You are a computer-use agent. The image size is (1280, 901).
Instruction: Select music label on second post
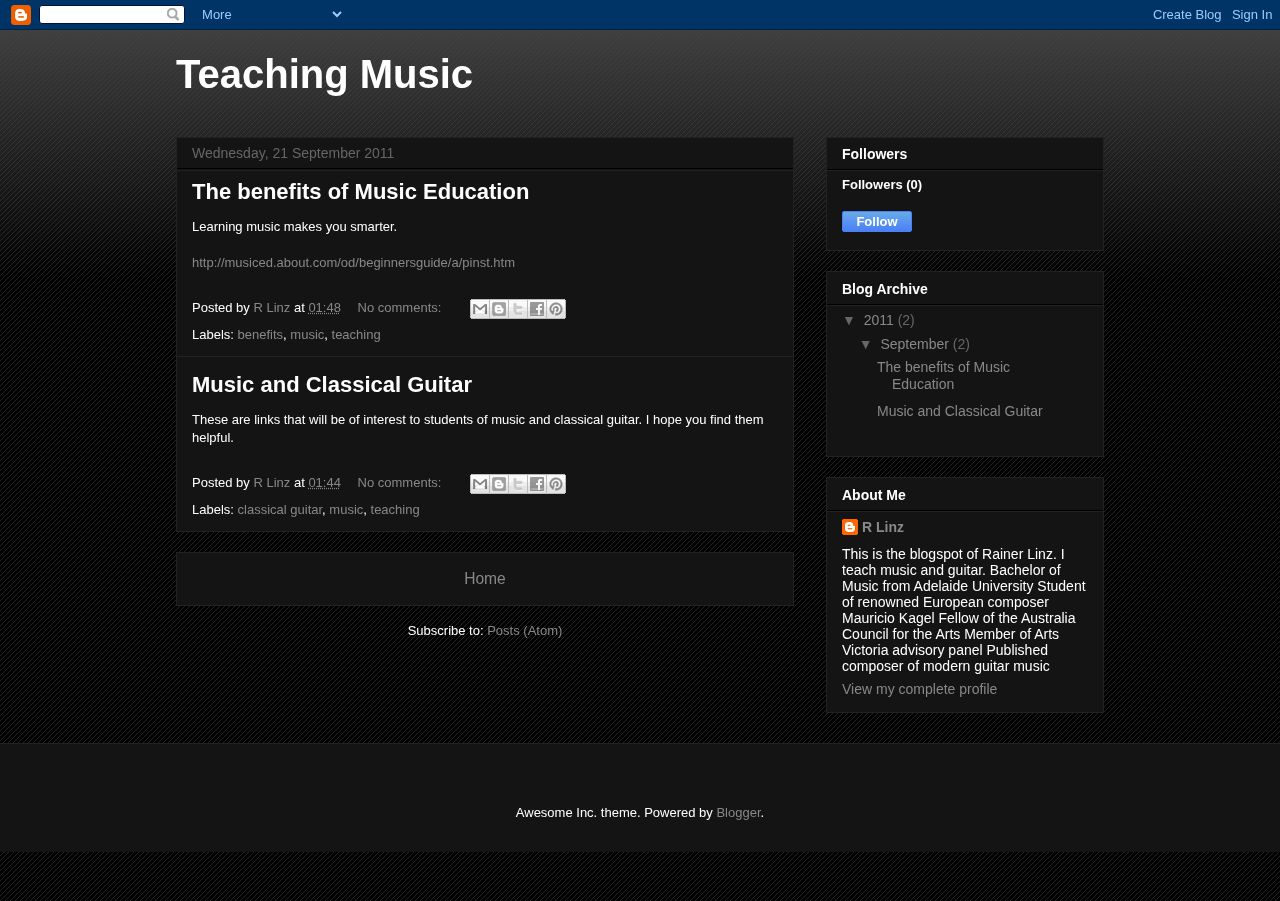(346, 510)
